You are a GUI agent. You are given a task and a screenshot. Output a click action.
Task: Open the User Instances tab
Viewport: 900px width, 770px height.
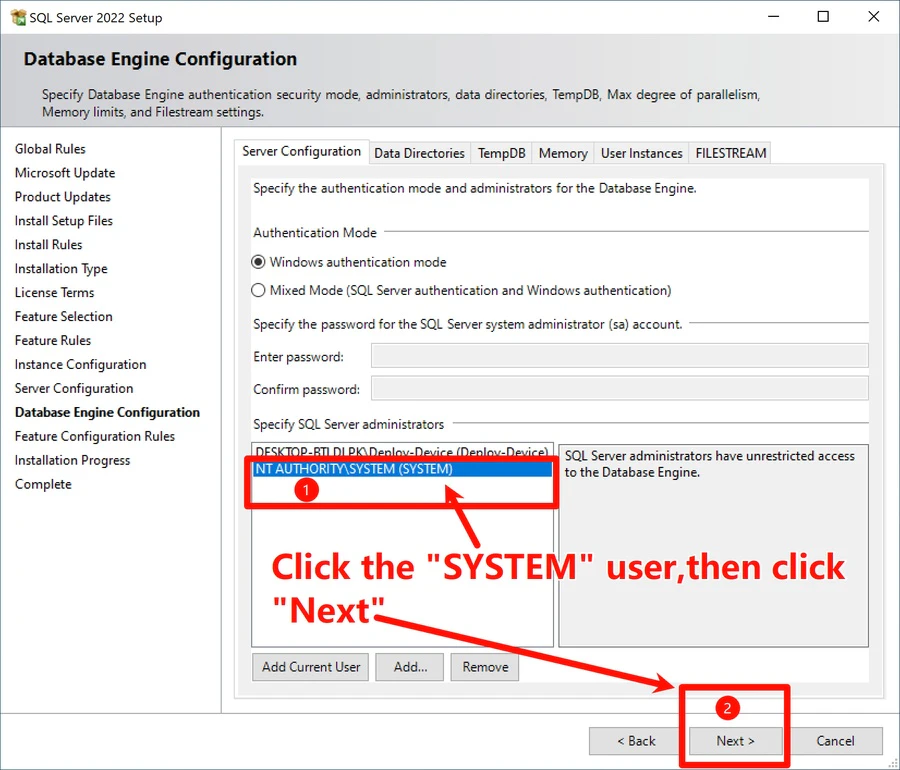tap(641, 153)
